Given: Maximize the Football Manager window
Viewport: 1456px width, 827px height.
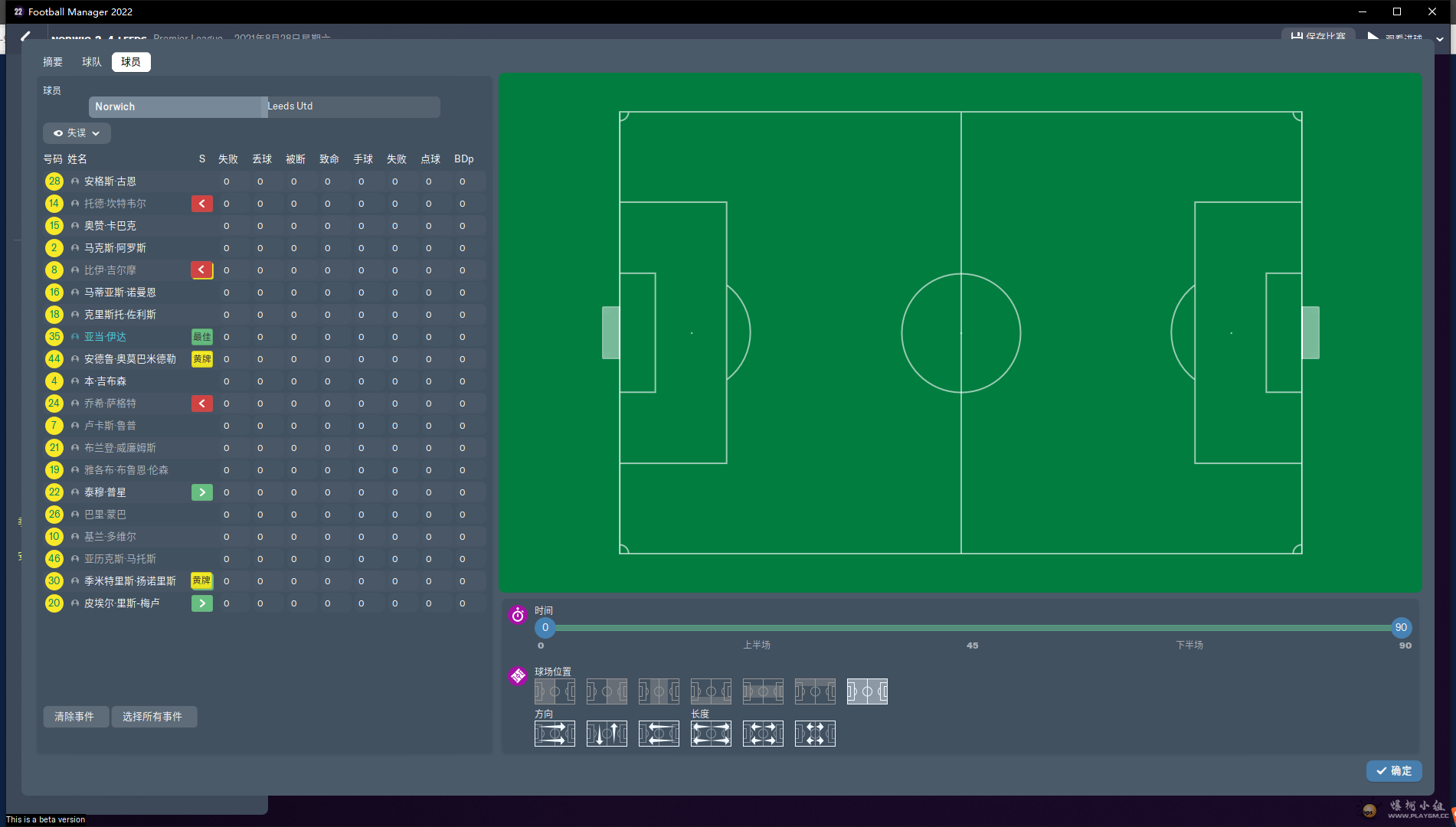Looking at the screenshot, I should point(1397,11).
